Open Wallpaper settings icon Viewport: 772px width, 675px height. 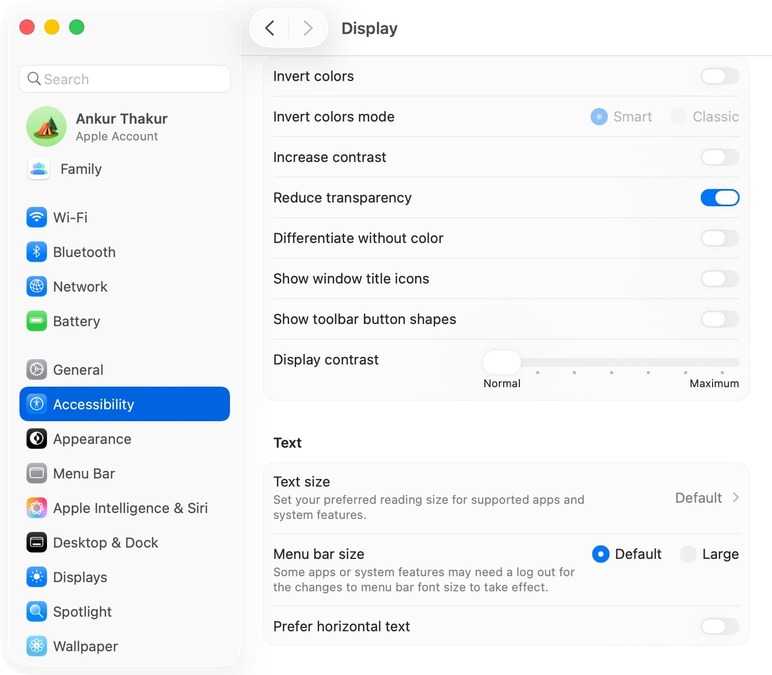(x=37, y=646)
